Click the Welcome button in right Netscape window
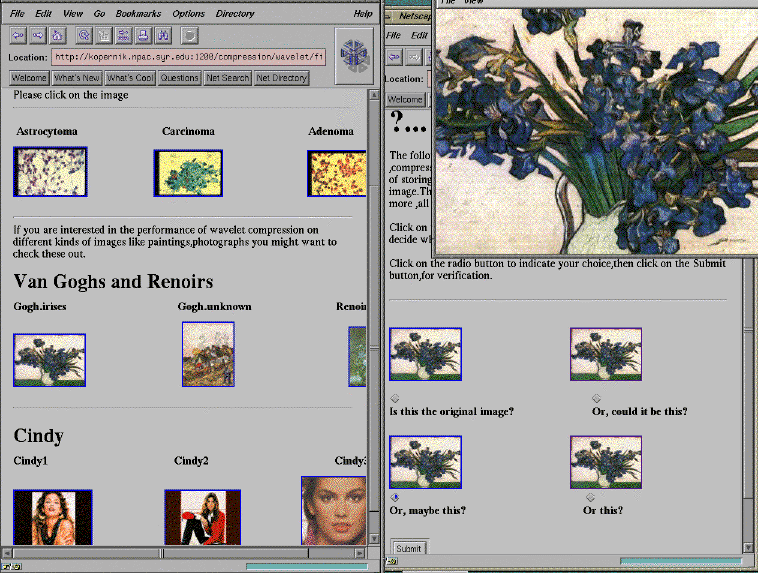Screen dimensions: 758x573 405,100
